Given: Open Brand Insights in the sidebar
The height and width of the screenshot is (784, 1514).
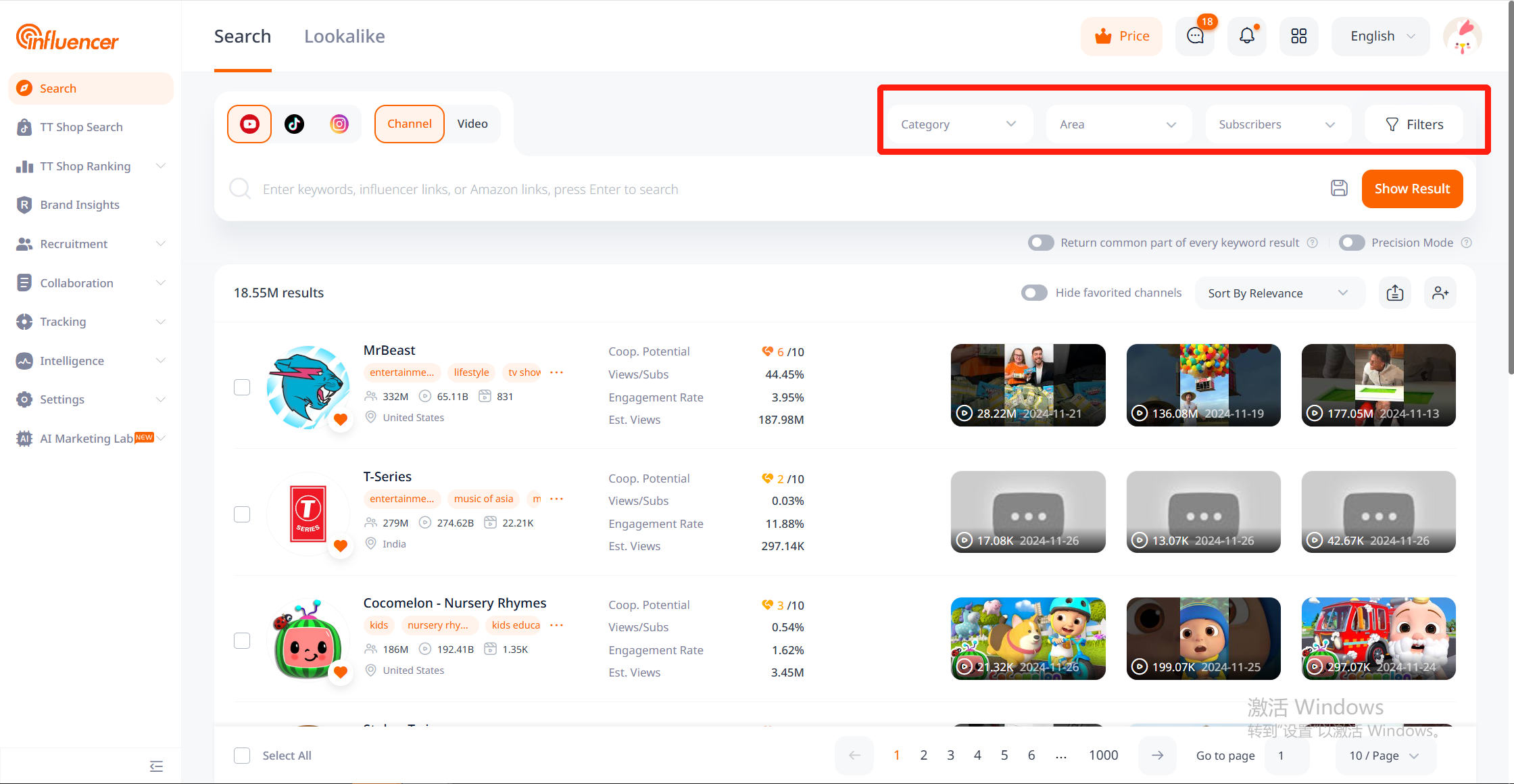Looking at the screenshot, I should tap(79, 205).
